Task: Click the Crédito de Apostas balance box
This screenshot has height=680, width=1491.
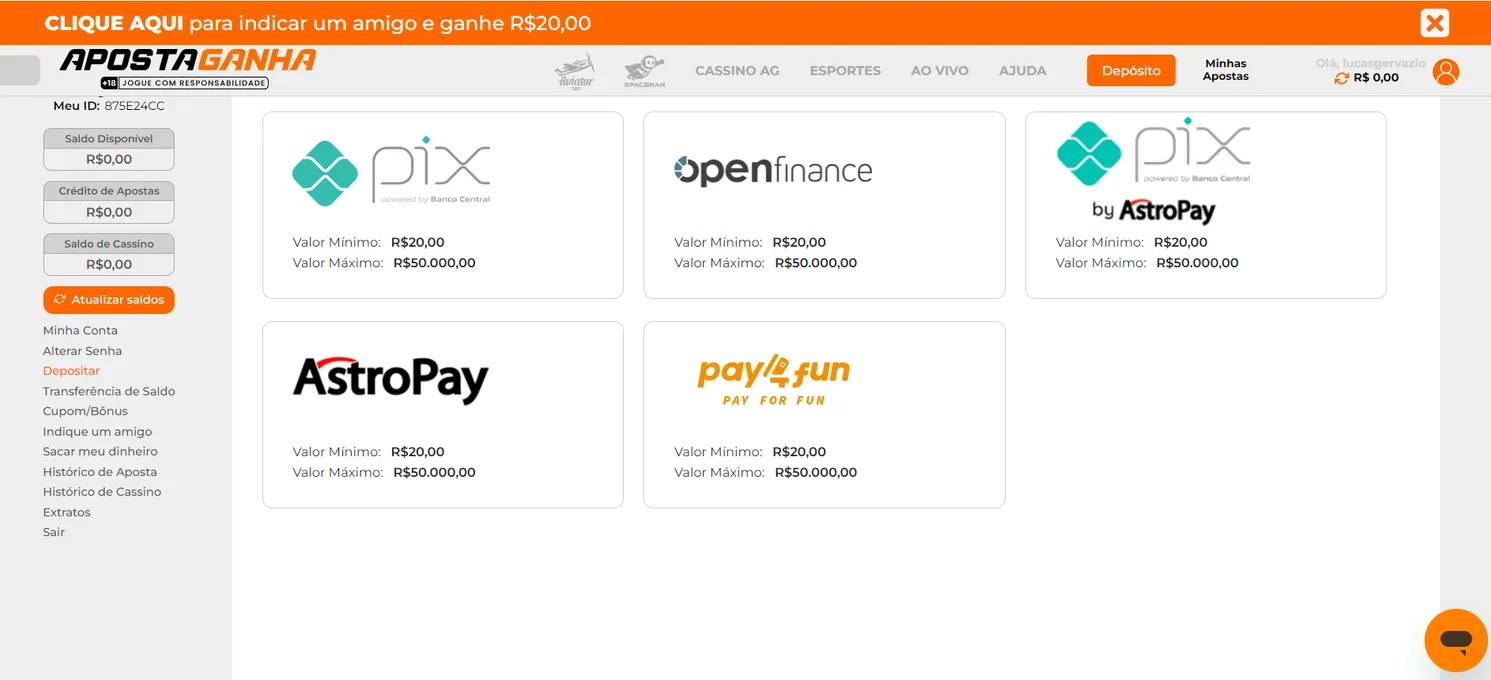Action: coord(109,203)
